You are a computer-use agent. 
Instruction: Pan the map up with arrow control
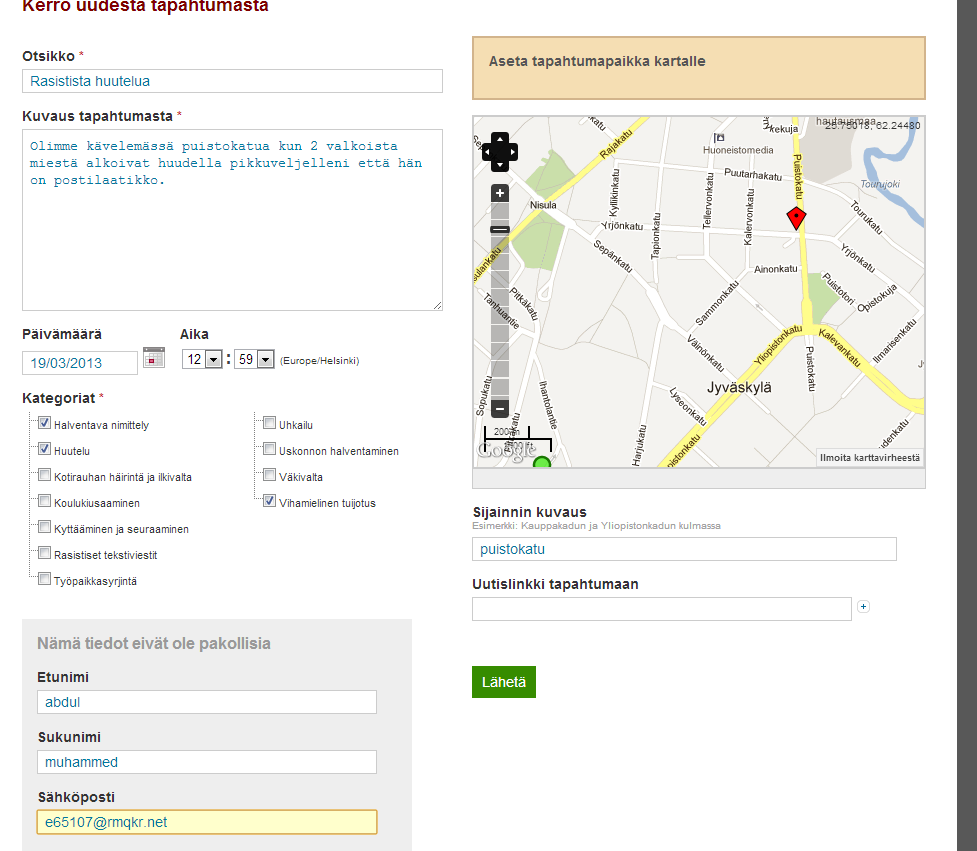click(500, 139)
